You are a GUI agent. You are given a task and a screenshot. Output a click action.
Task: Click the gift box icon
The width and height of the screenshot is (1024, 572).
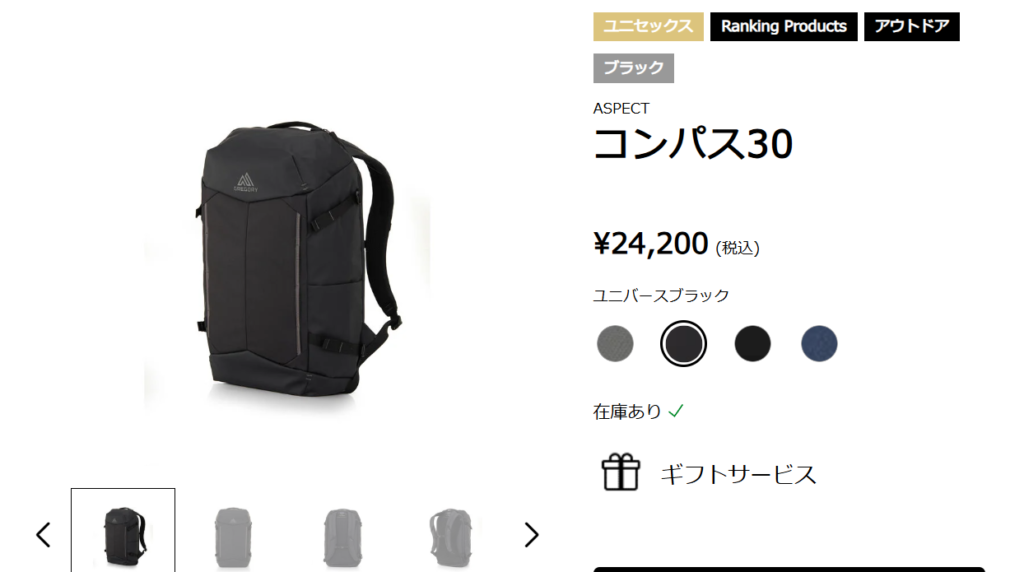tap(620, 472)
